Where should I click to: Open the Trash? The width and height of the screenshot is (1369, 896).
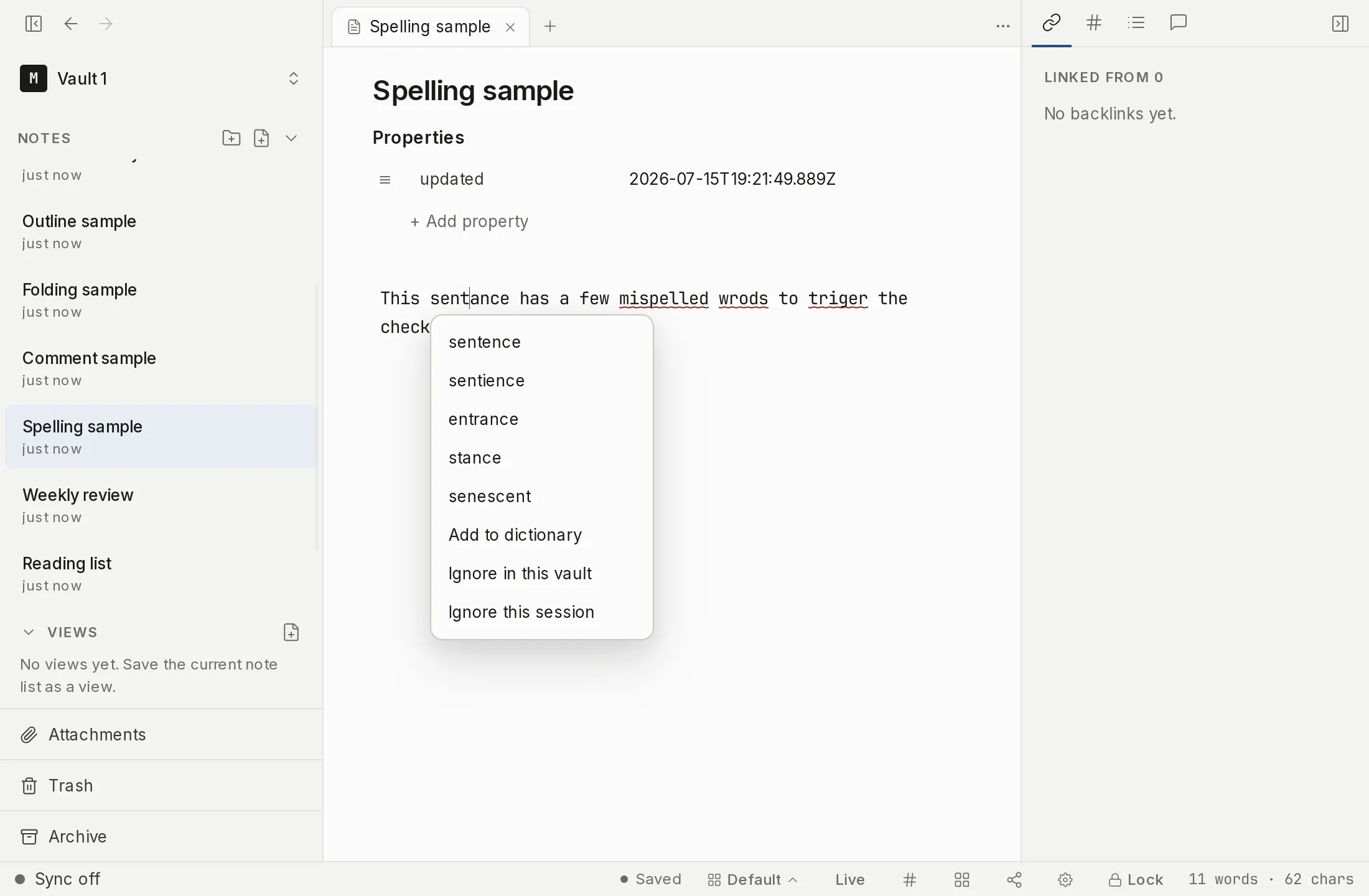click(161, 785)
